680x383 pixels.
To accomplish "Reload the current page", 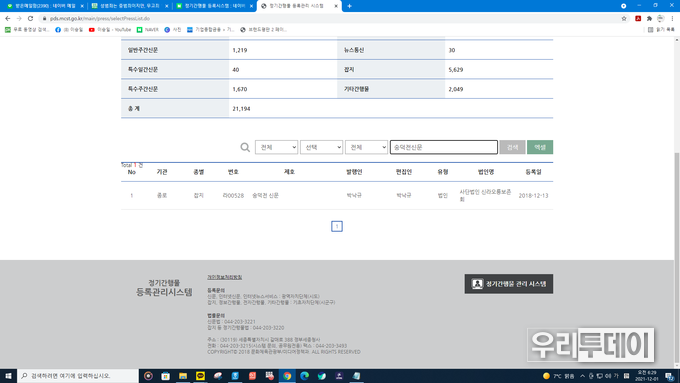I will click(x=30, y=19).
